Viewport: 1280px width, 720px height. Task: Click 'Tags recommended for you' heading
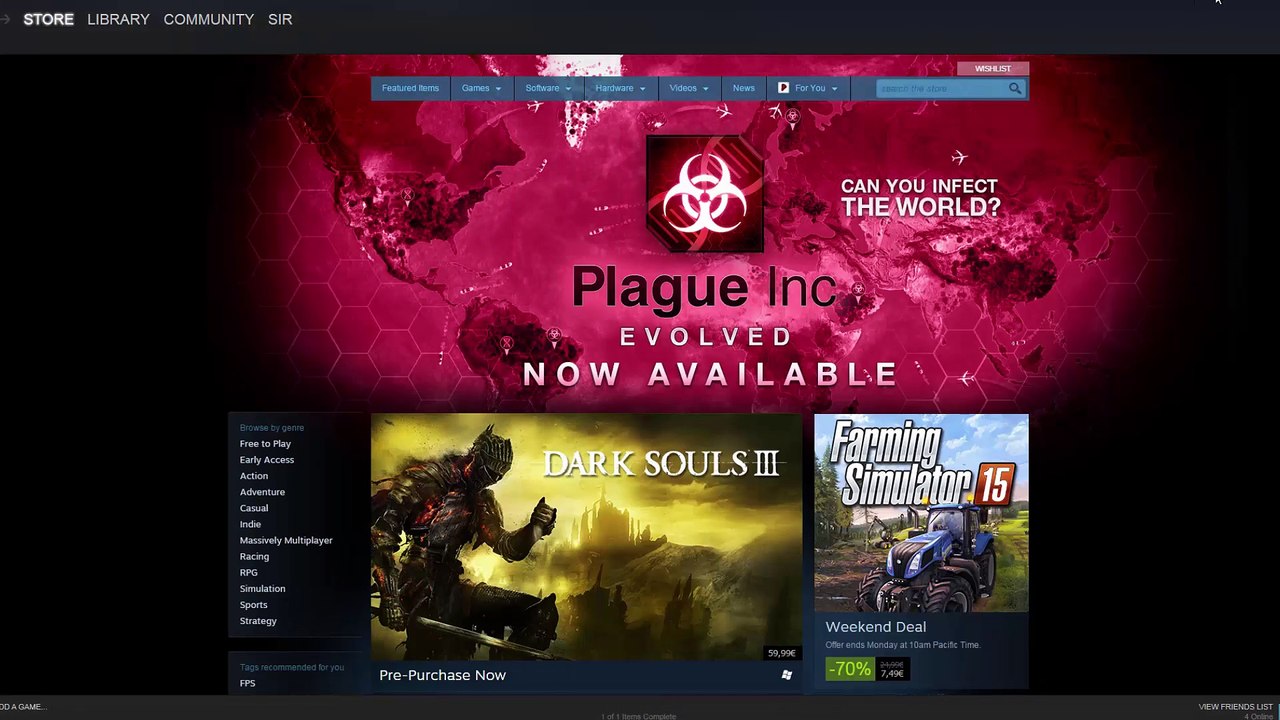pos(292,667)
